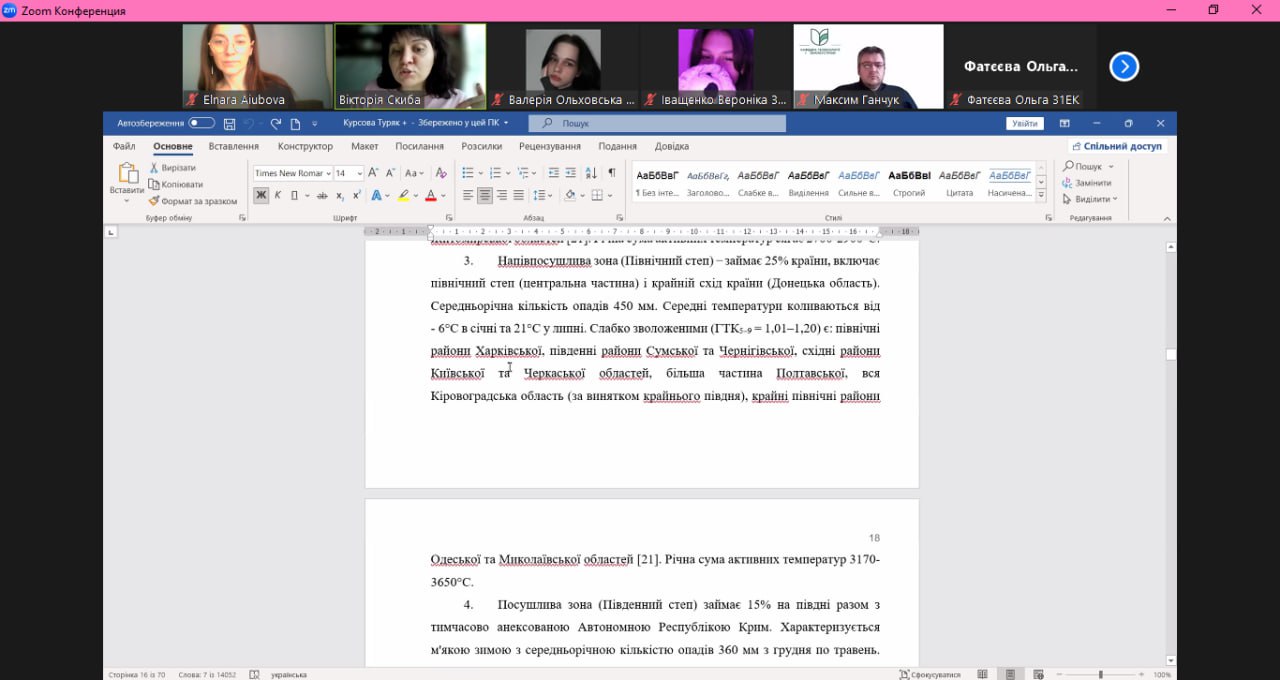Click the Format Painter brush icon
The image size is (1280, 680).
point(154,201)
